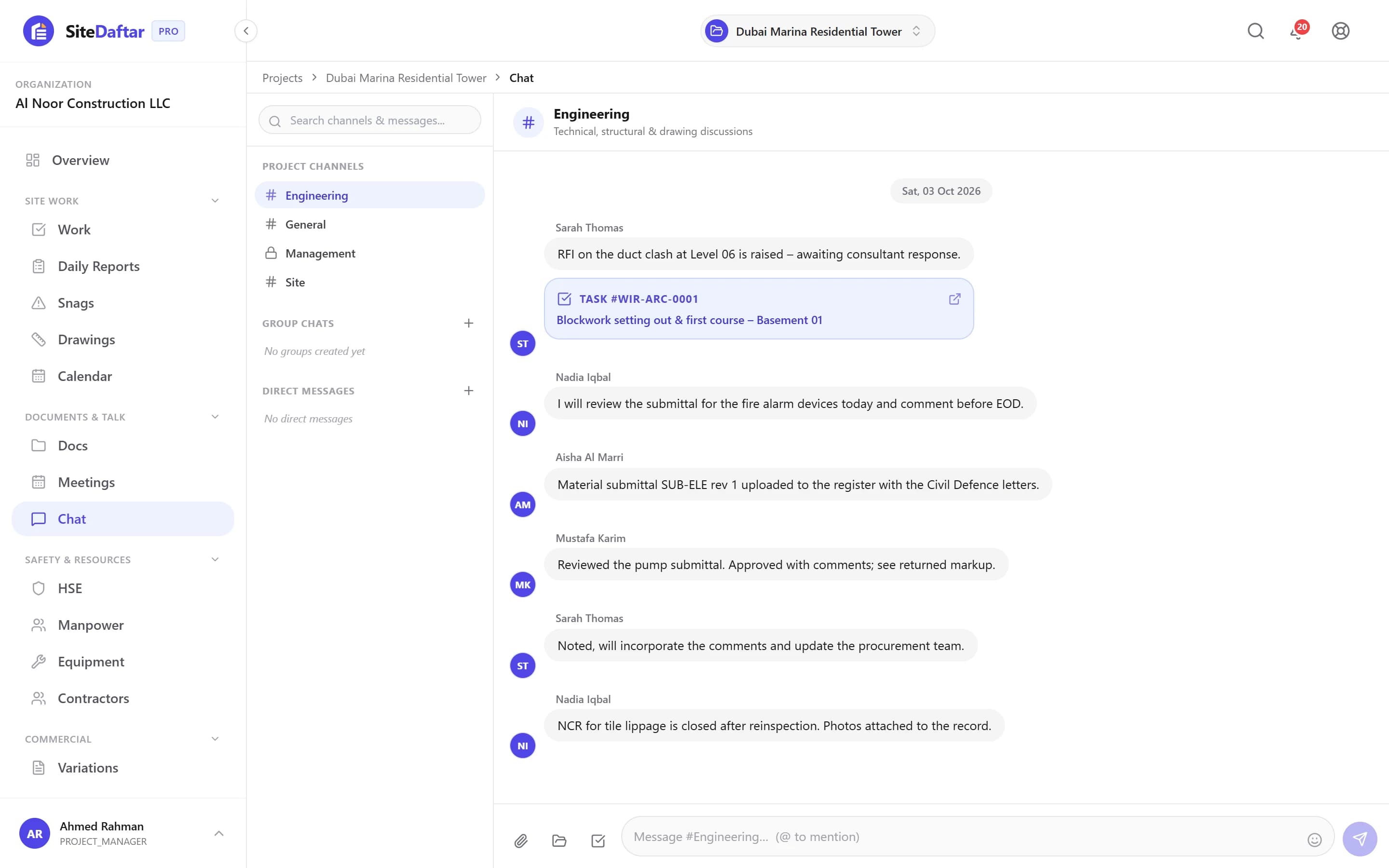
Task: Open Manpower in the sidebar
Action: coord(123,625)
